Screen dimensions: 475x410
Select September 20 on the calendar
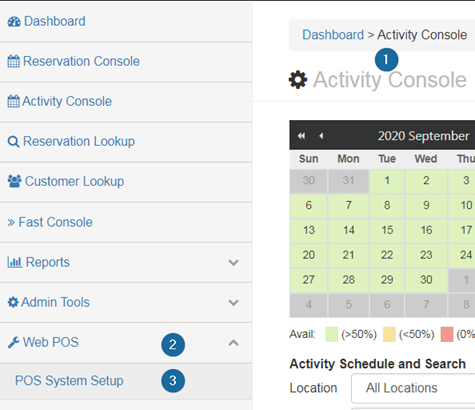pos(309,255)
